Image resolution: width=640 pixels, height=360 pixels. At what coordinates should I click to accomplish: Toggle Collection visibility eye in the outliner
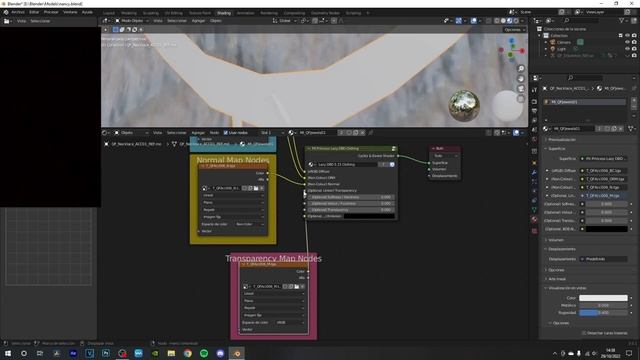pyautogui.click(x=627, y=36)
